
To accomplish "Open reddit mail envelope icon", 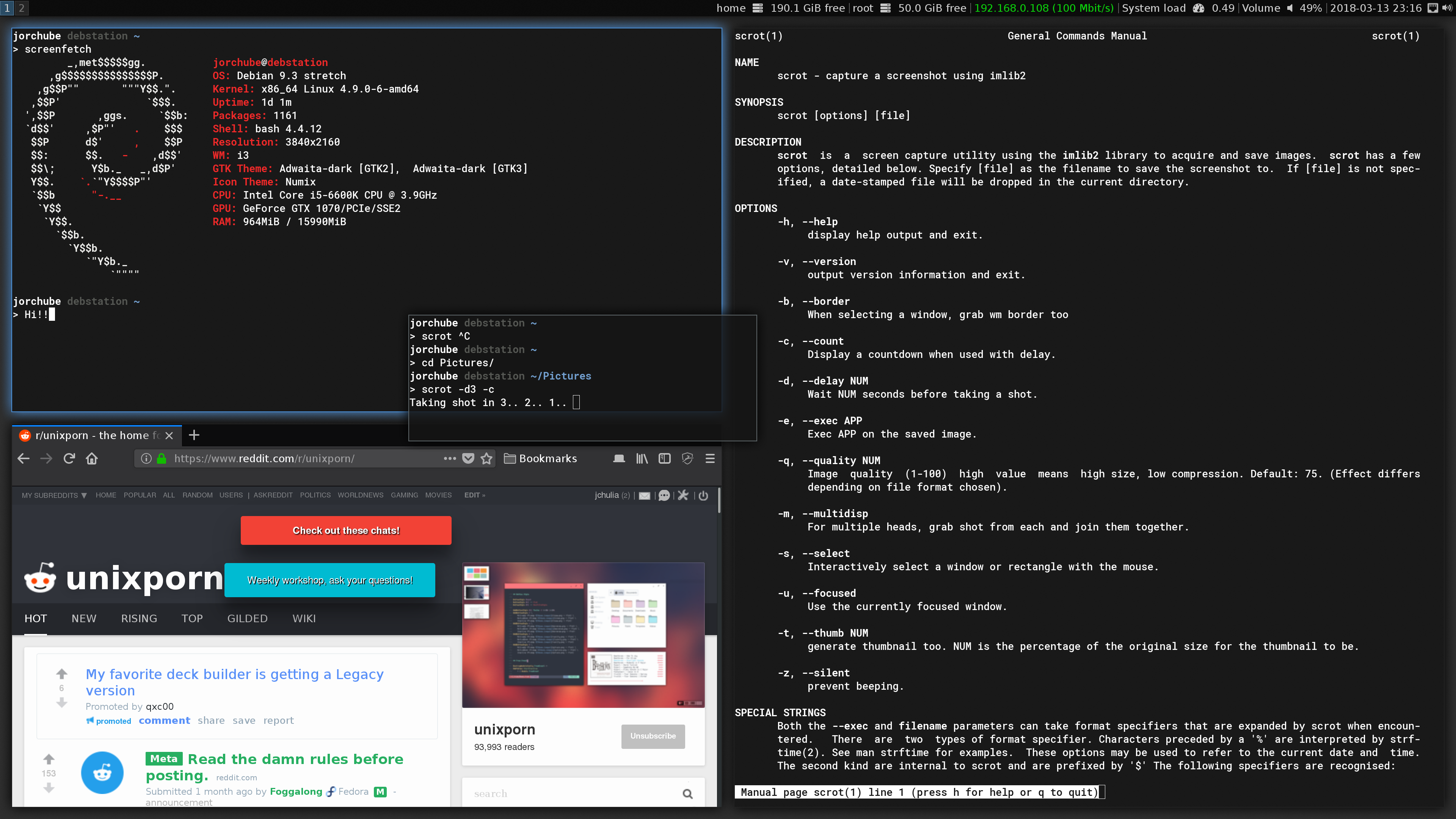I will [644, 496].
